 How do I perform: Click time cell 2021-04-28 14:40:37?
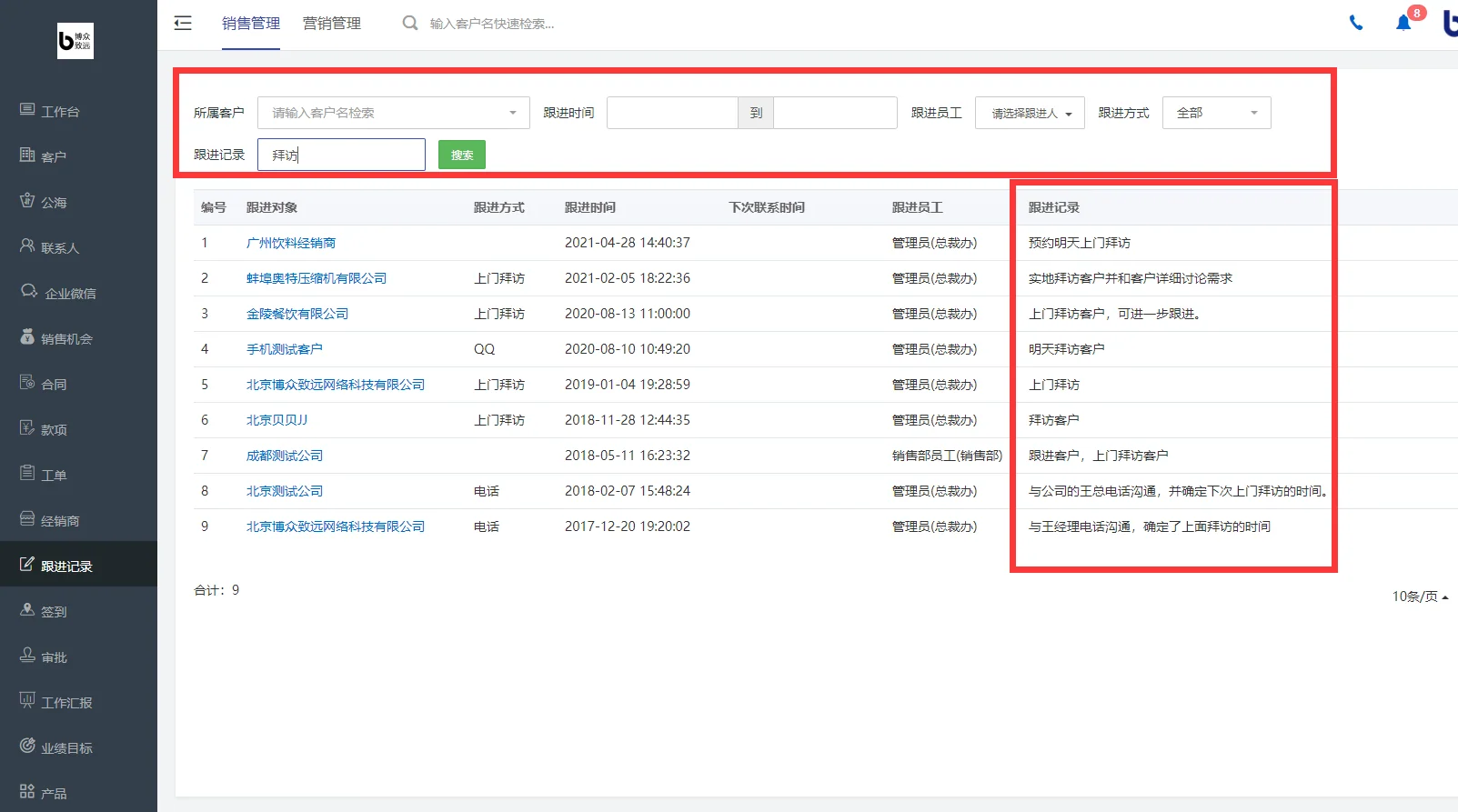628,243
